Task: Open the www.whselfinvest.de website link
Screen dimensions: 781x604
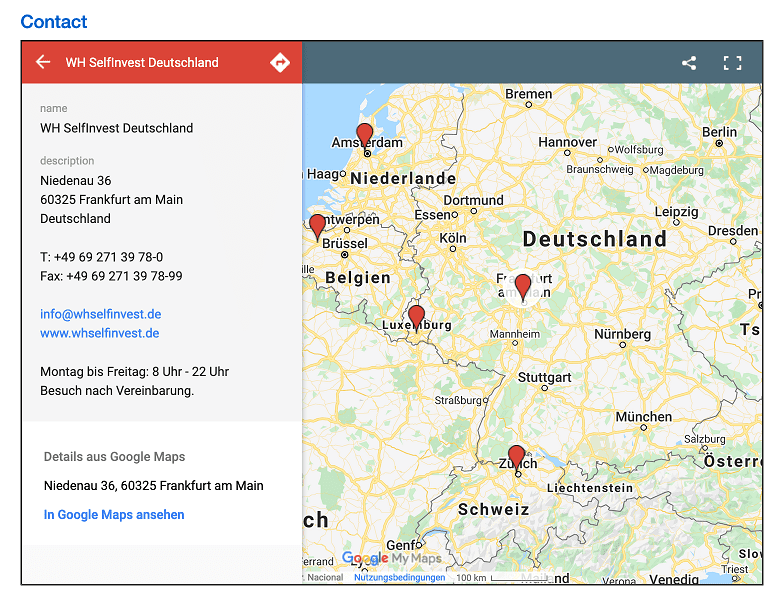Action: point(100,333)
